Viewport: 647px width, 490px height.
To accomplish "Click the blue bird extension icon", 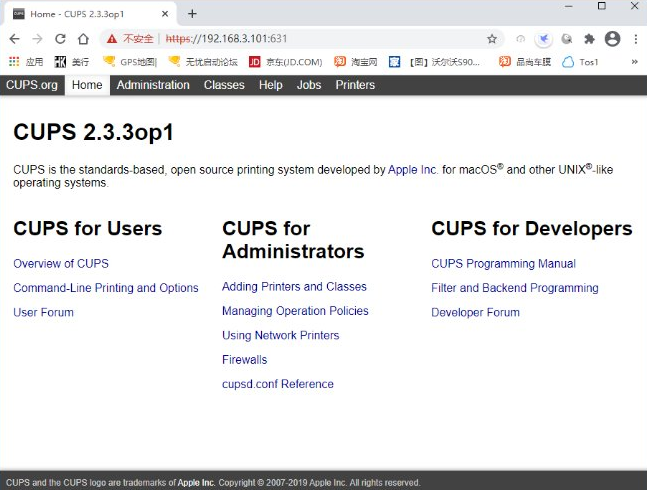I will pos(543,39).
